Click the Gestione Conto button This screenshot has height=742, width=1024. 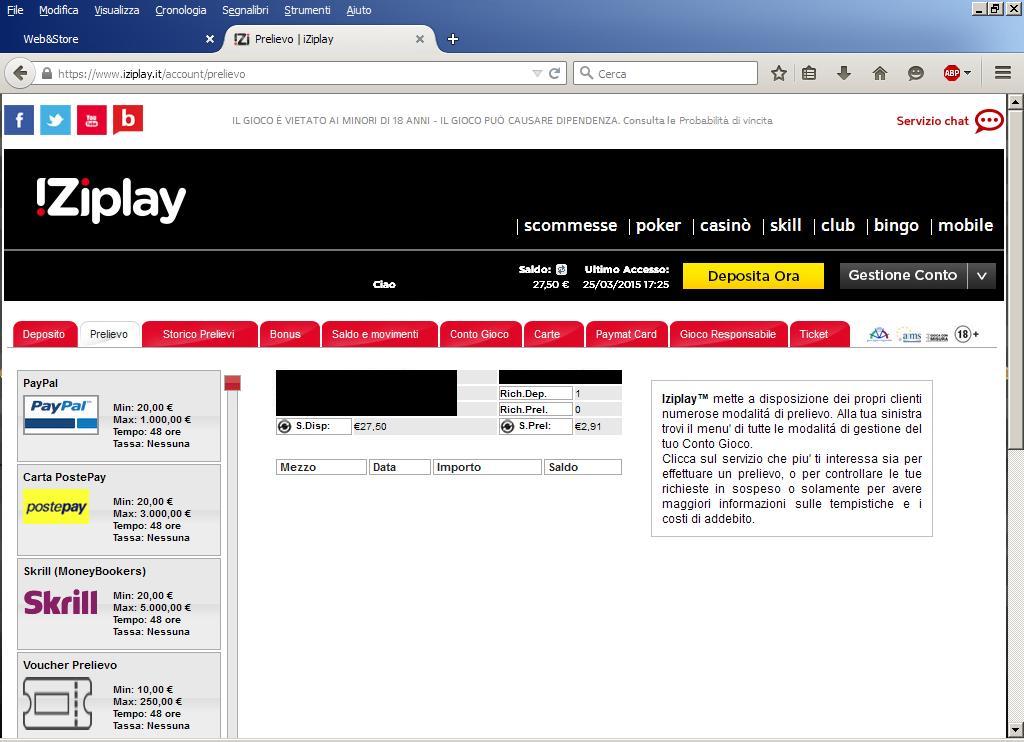pyautogui.click(x=903, y=276)
